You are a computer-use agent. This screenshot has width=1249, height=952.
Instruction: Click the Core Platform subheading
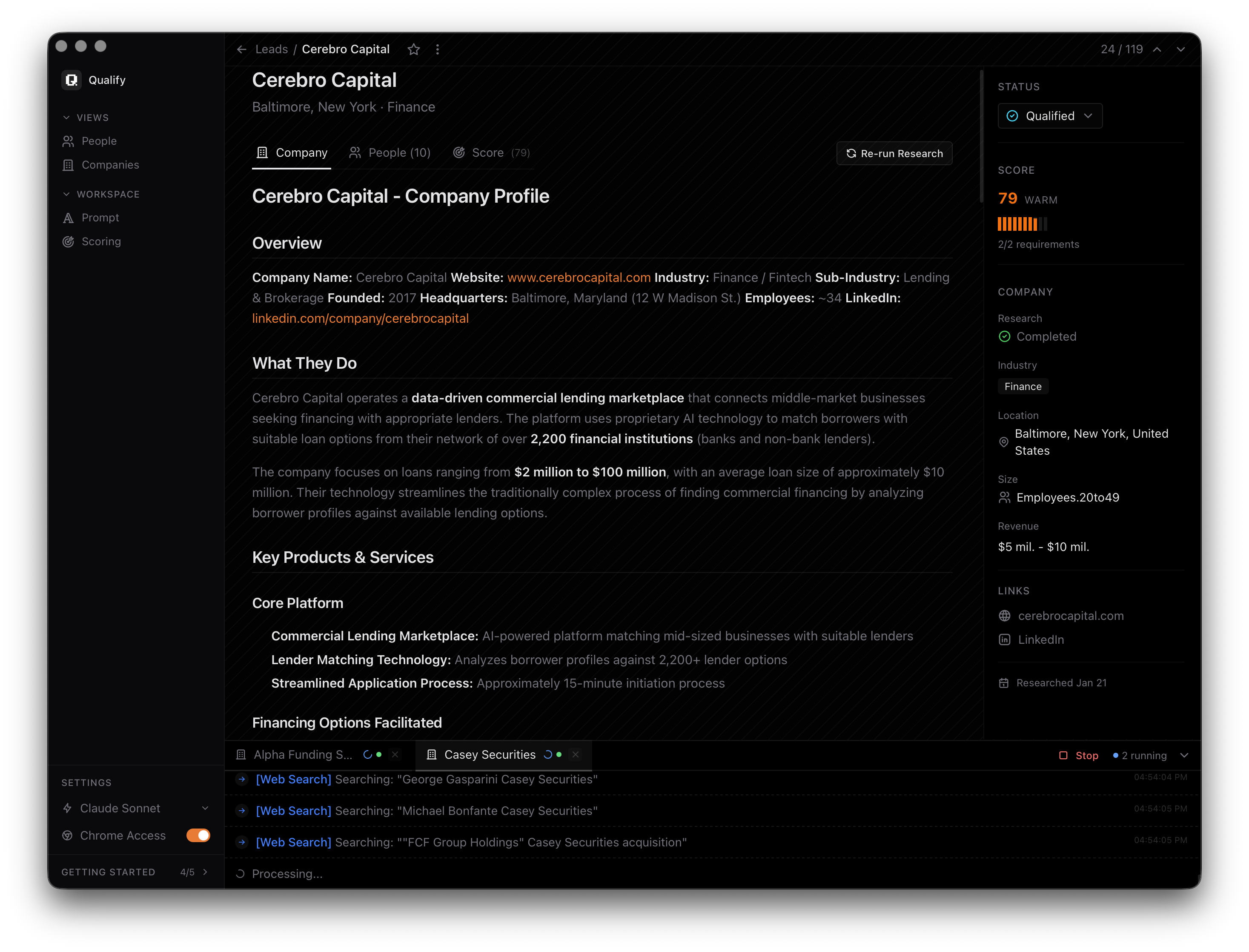(x=298, y=603)
